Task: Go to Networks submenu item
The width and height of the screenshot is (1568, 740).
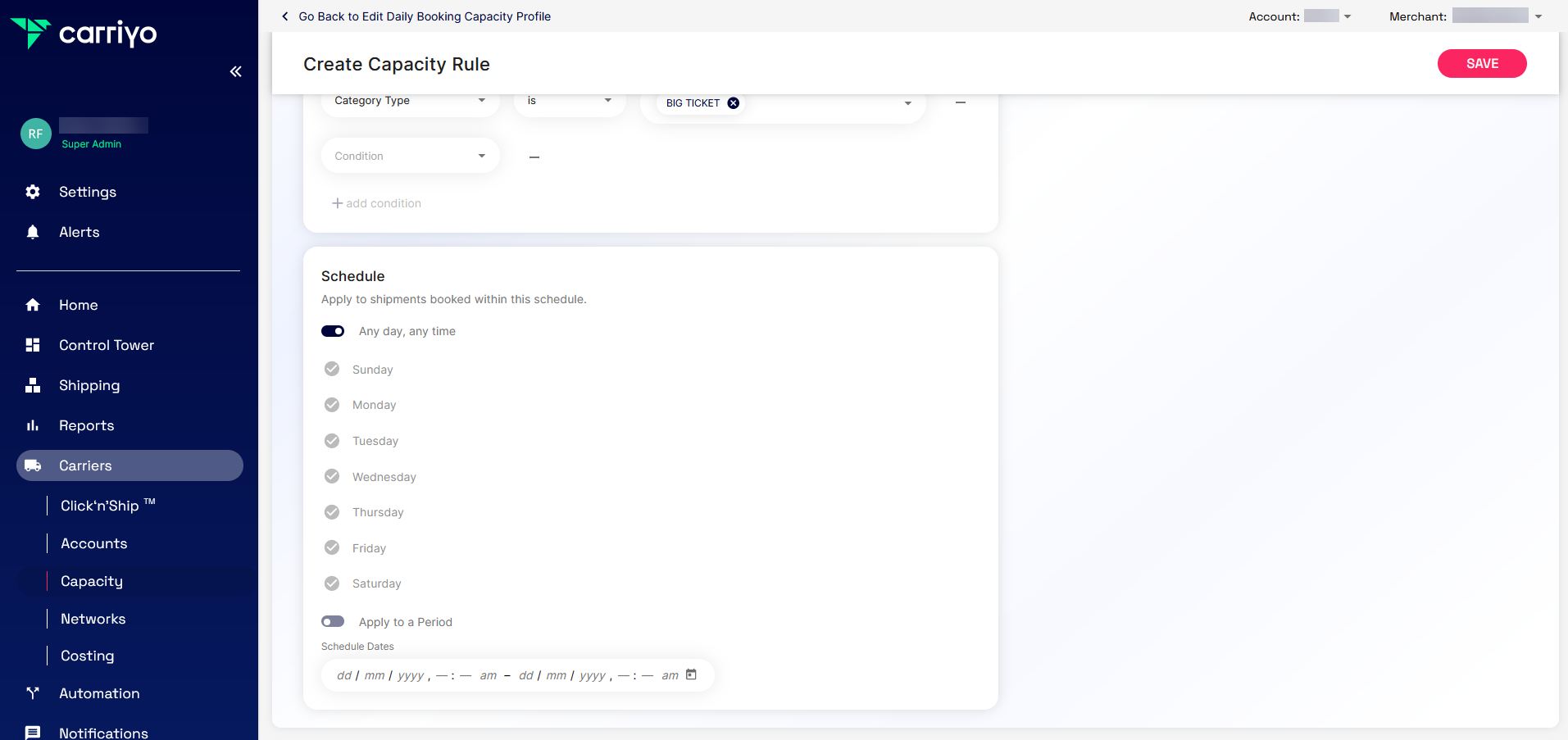Action: [93, 619]
